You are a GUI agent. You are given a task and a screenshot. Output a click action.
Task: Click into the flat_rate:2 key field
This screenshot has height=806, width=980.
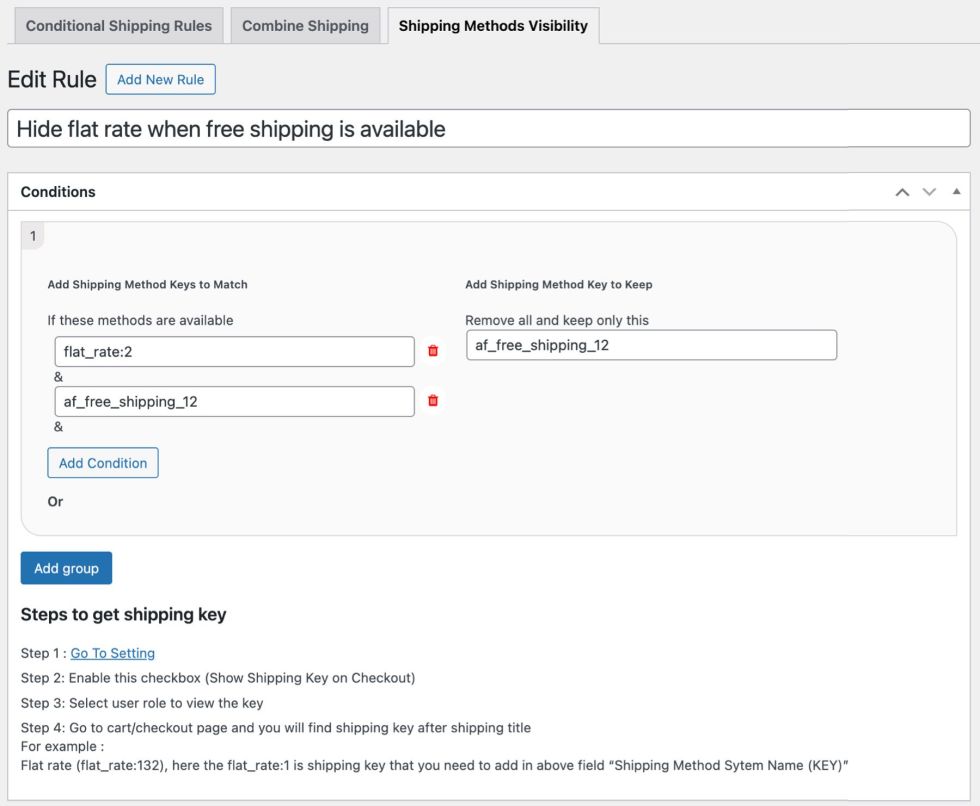[x=234, y=351]
